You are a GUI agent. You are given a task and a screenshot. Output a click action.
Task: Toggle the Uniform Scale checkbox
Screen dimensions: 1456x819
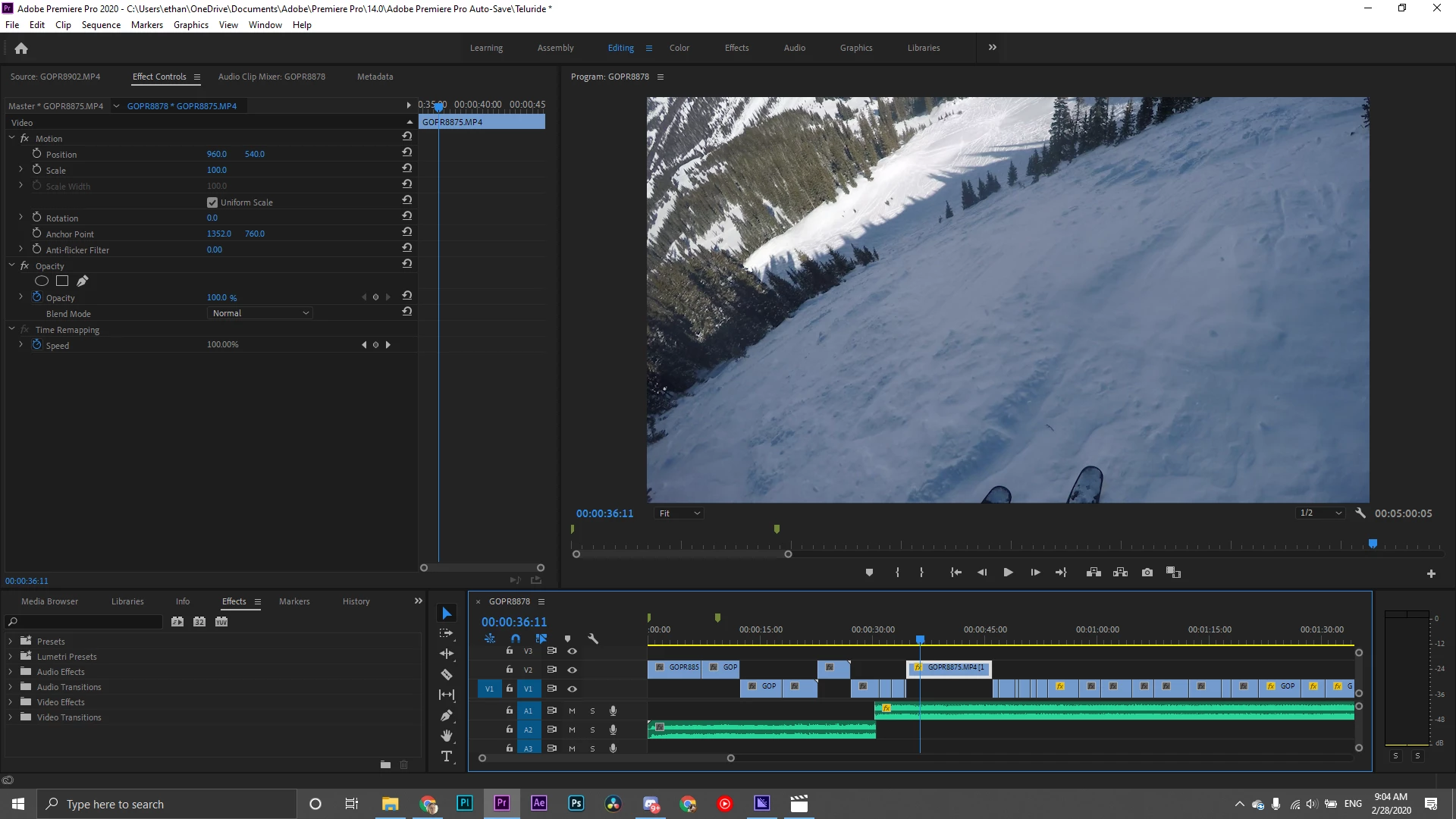212,202
